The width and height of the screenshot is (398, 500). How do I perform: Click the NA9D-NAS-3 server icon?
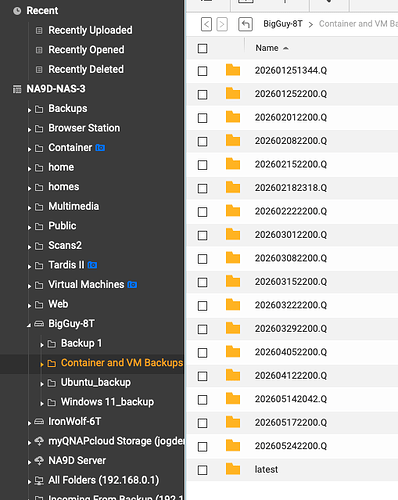tap(17, 89)
